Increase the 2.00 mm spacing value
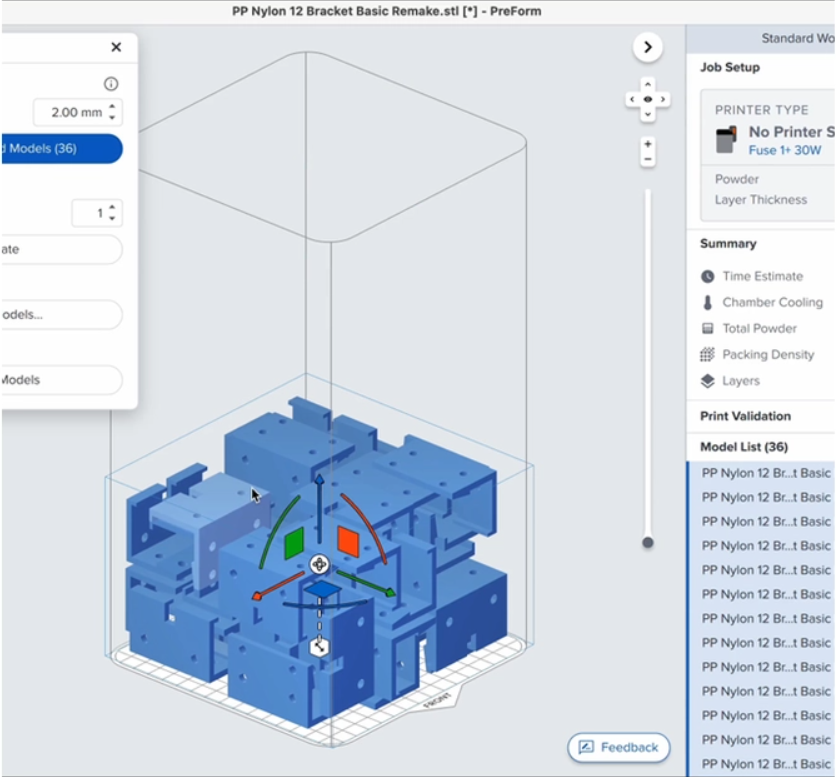The image size is (836, 777). [x=112, y=106]
